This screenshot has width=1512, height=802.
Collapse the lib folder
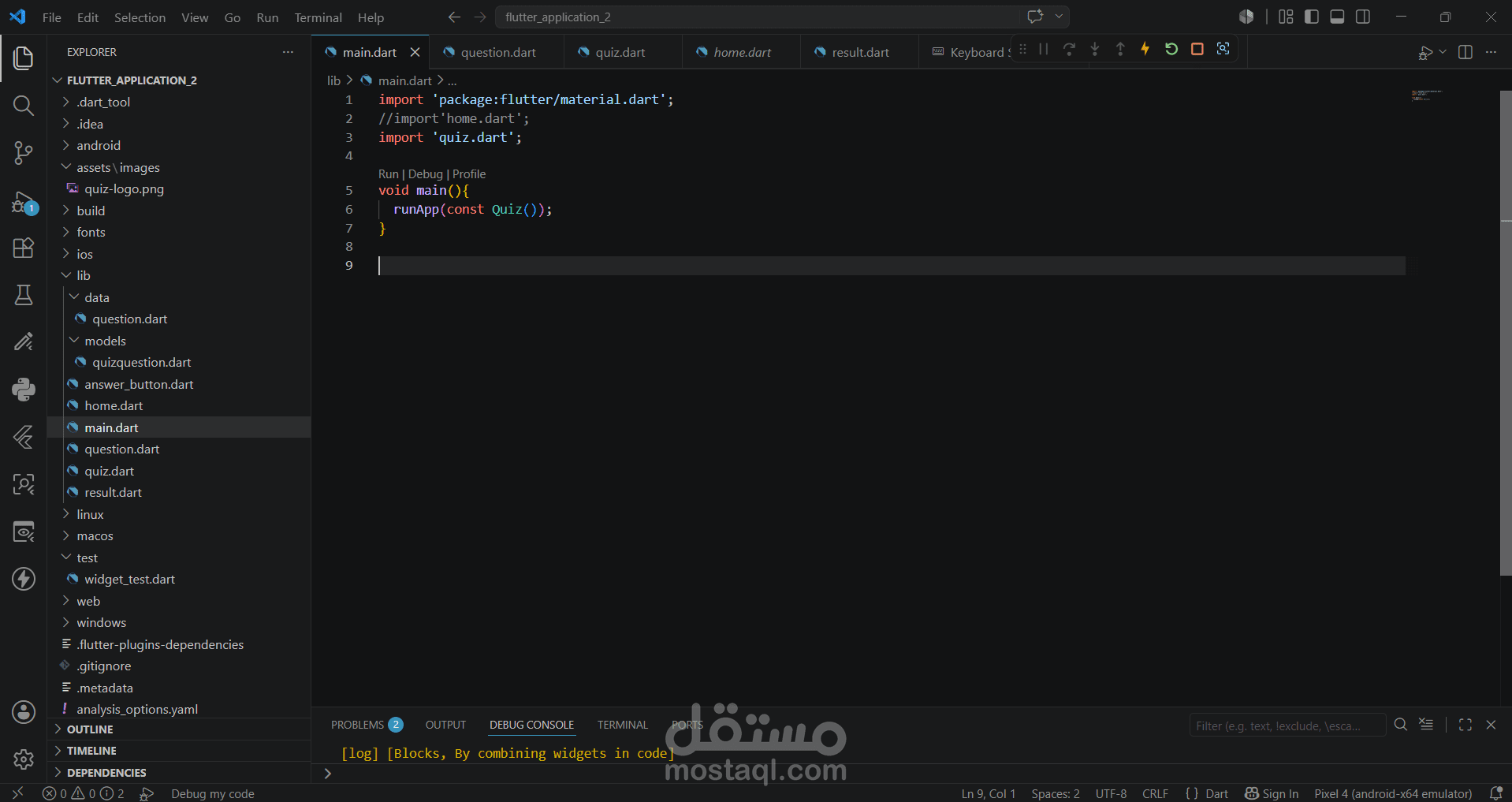click(84, 275)
